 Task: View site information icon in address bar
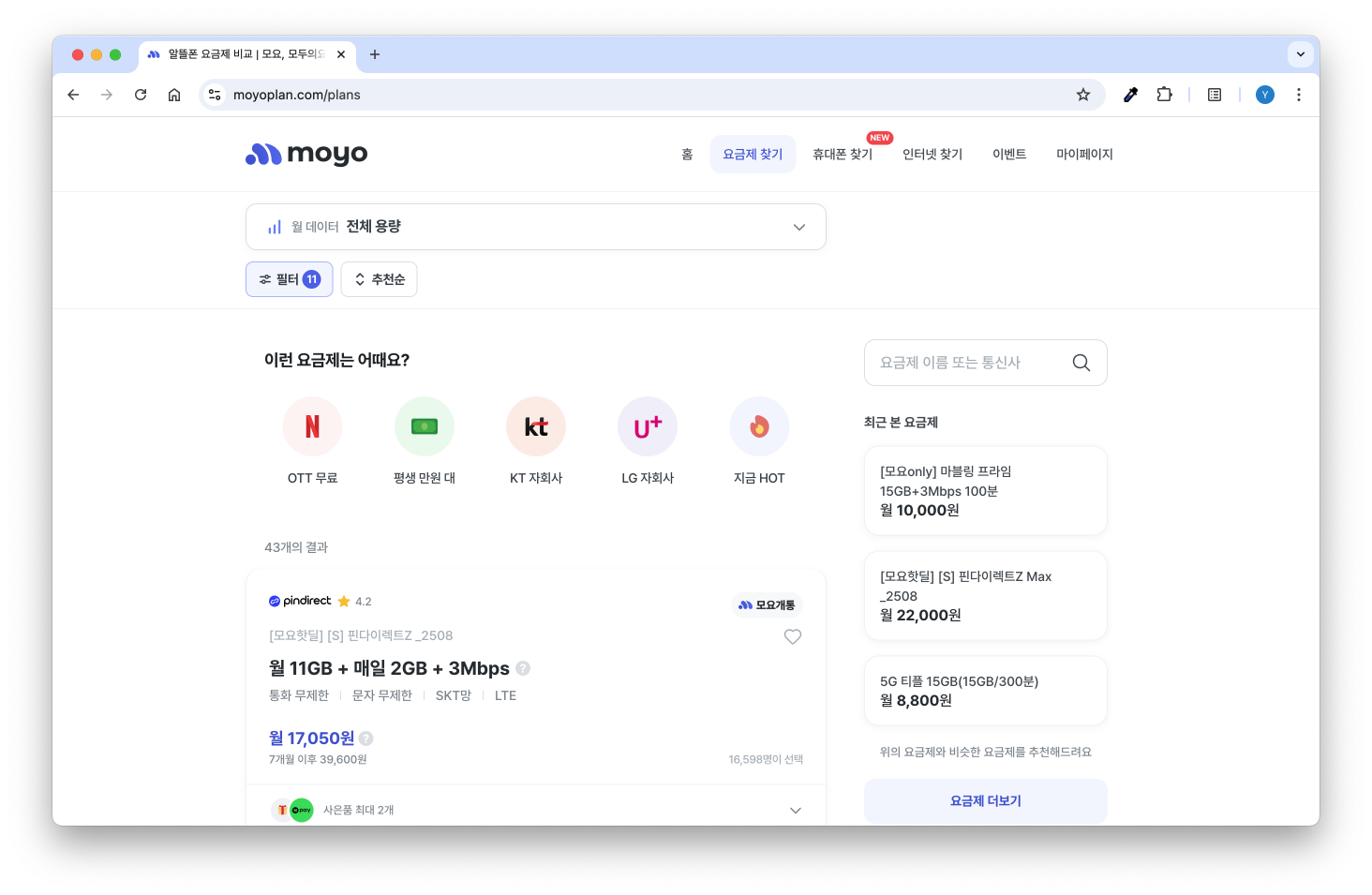click(x=215, y=95)
